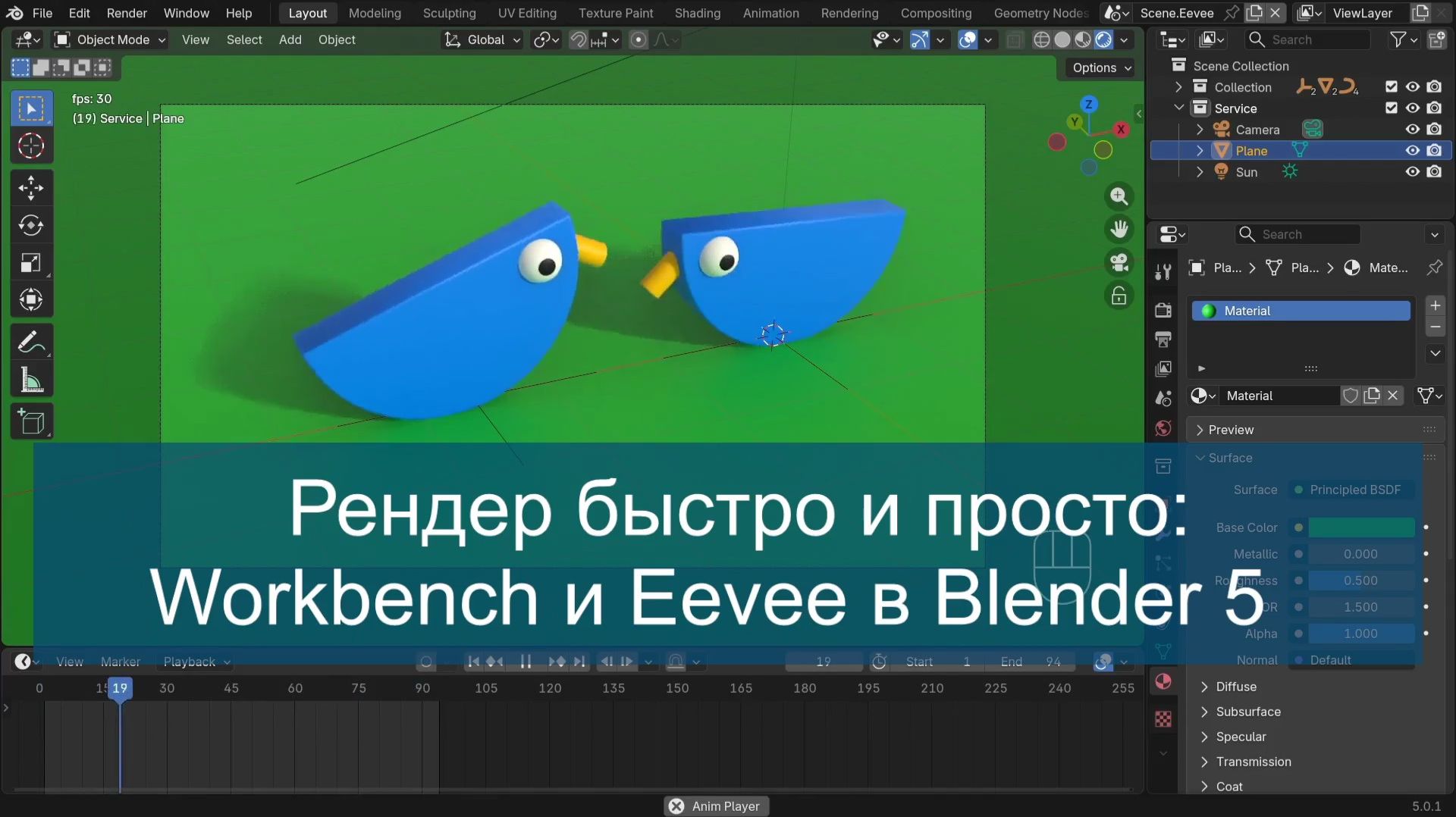
Task: Click the zoom magnifier viewport icon
Action: [x=1119, y=196]
